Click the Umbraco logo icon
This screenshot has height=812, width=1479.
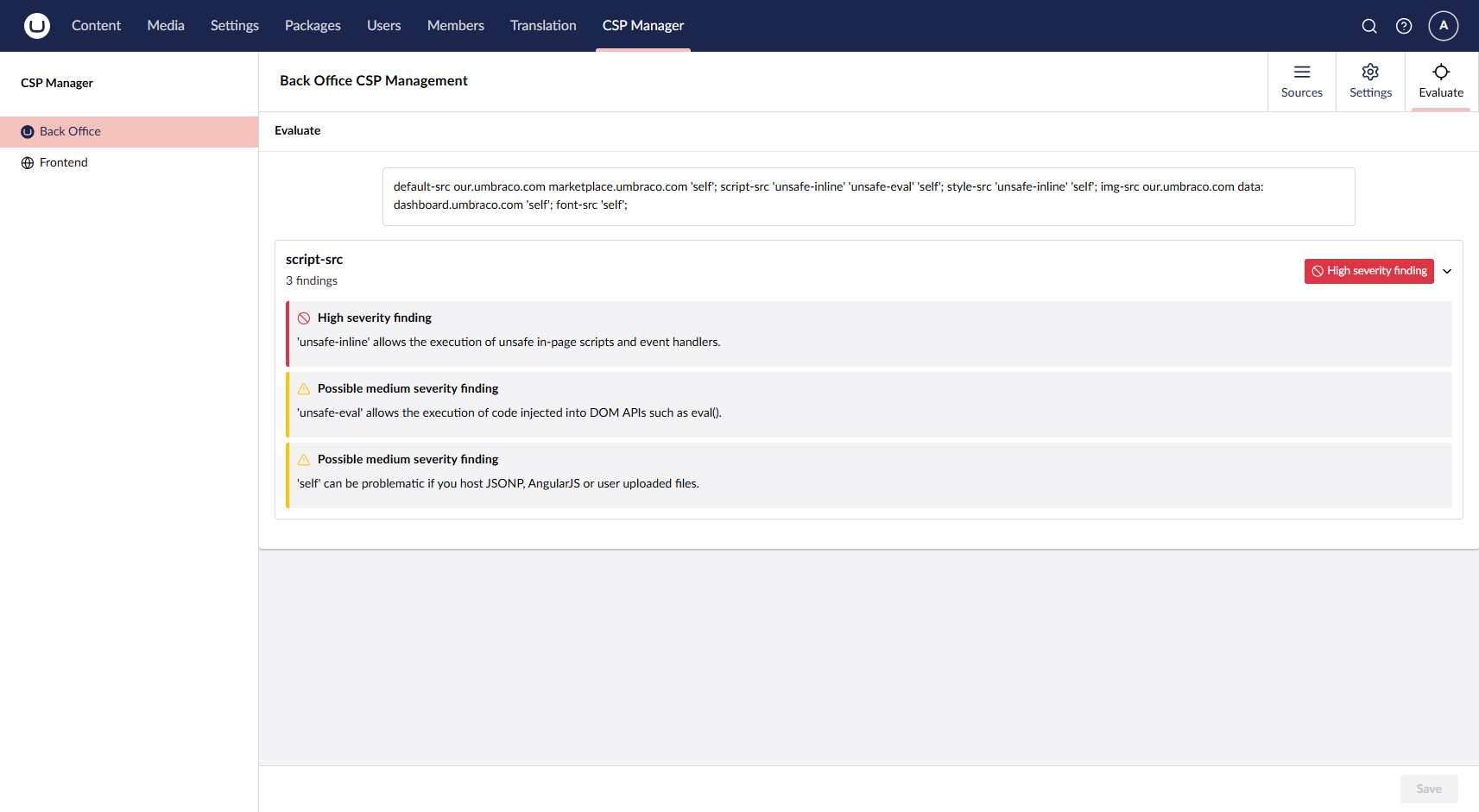37,26
